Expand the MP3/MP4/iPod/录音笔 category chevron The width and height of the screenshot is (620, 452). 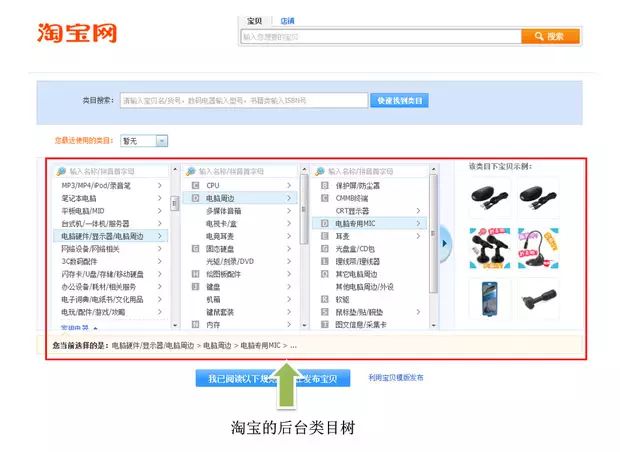159,185
